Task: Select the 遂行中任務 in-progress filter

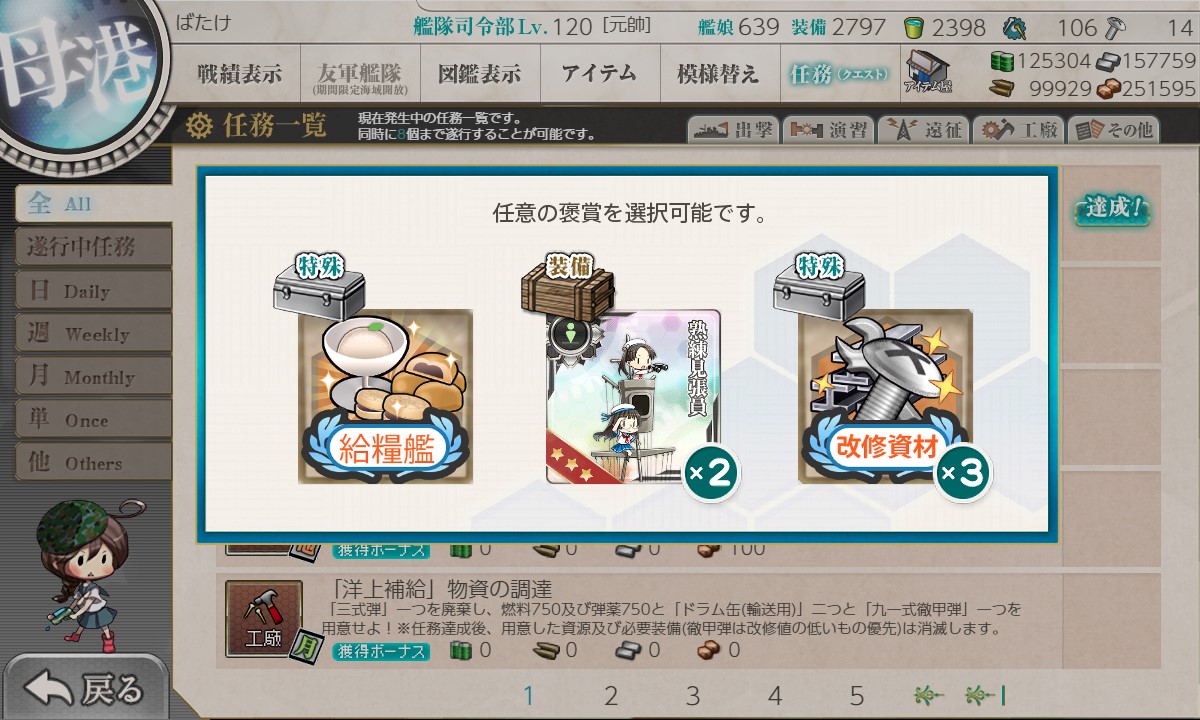Action: point(93,247)
